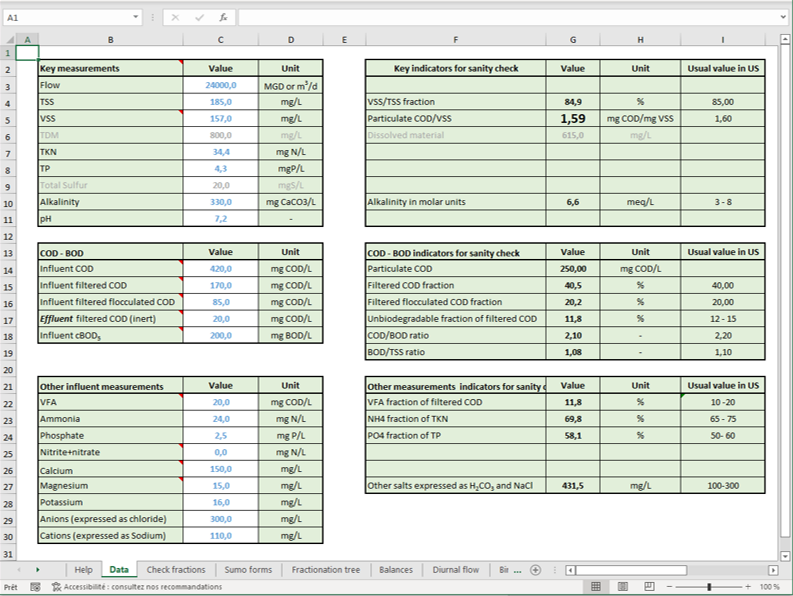Click the zoom out minus icon
The image size is (793, 596).
tap(667, 587)
